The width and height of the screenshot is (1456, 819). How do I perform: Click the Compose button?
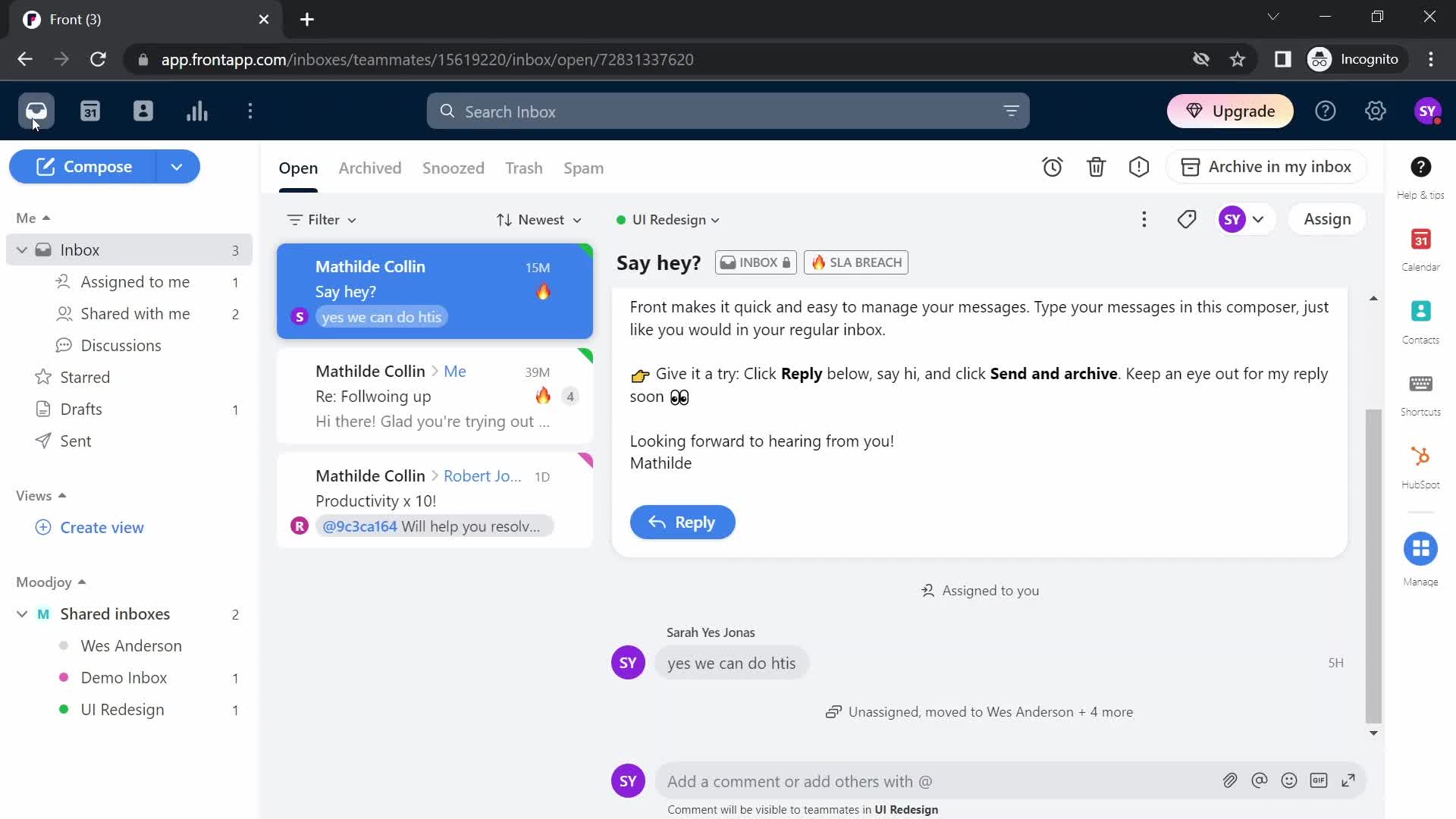click(x=97, y=166)
